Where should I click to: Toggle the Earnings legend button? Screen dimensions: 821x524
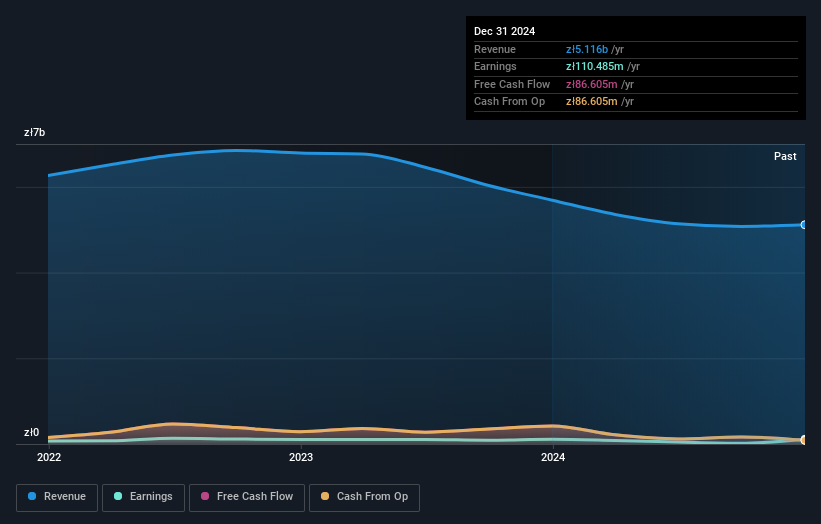pyautogui.click(x=143, y=497)
